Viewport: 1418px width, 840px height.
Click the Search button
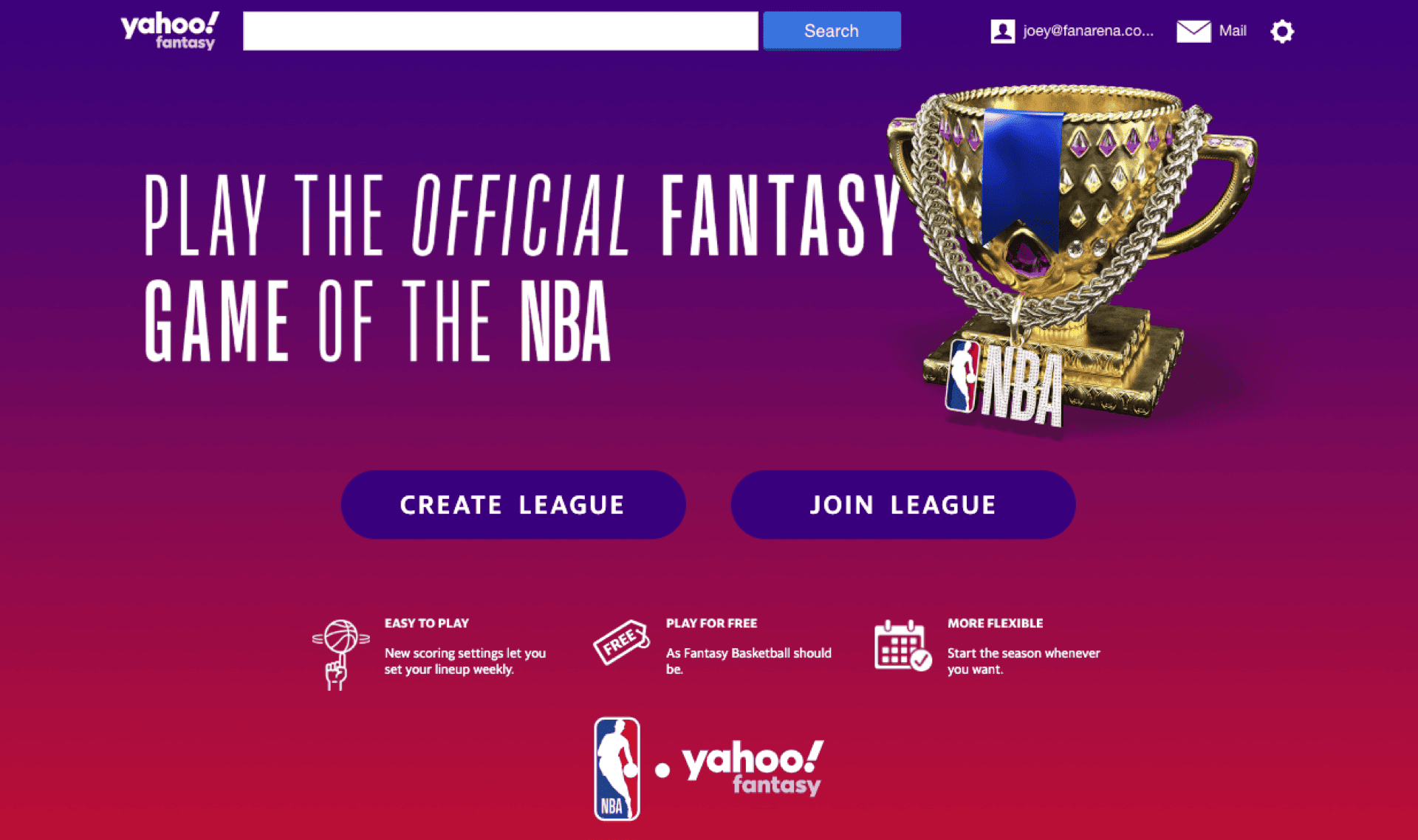click(832, 31)
